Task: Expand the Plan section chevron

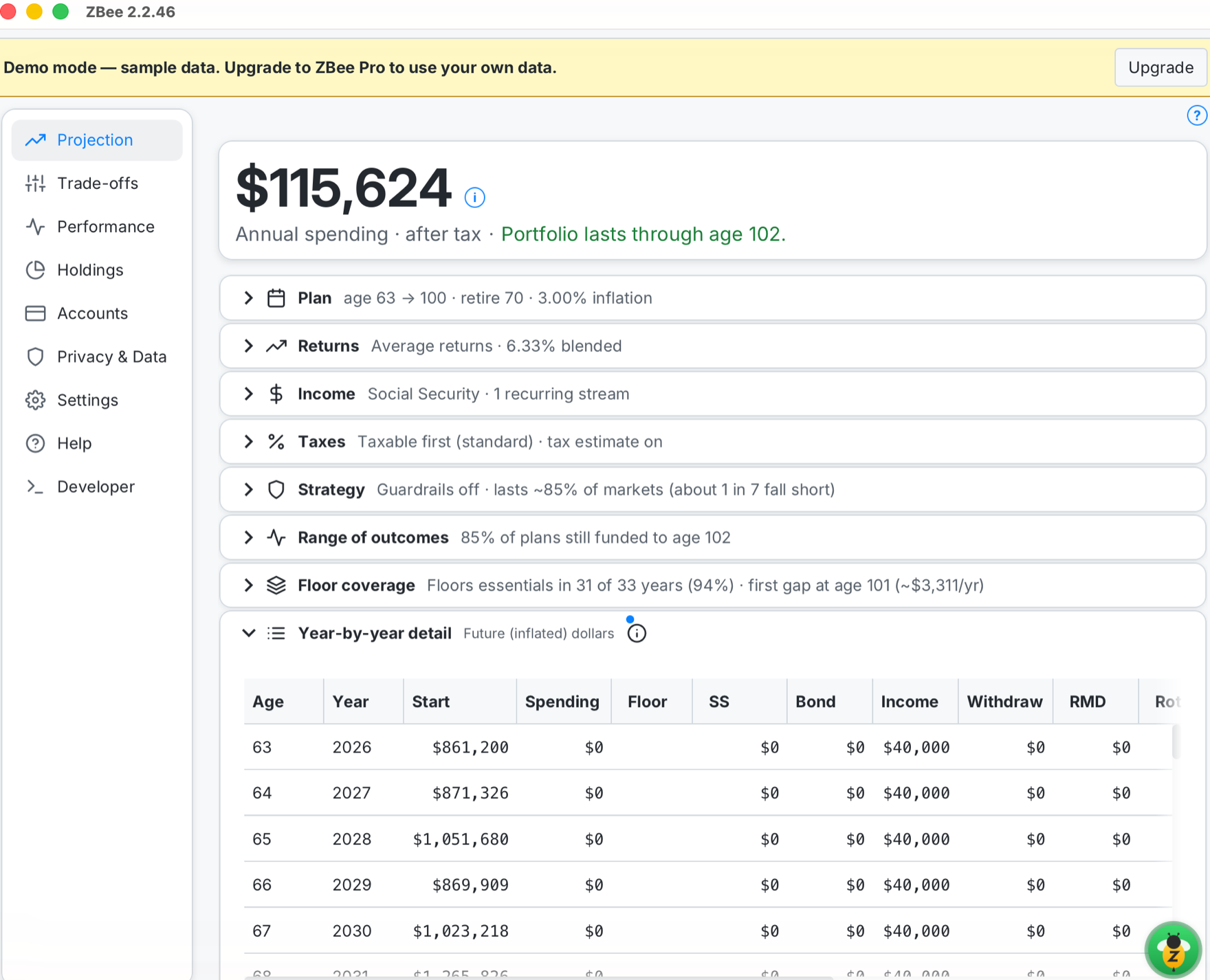Action: tap(249, 298)
